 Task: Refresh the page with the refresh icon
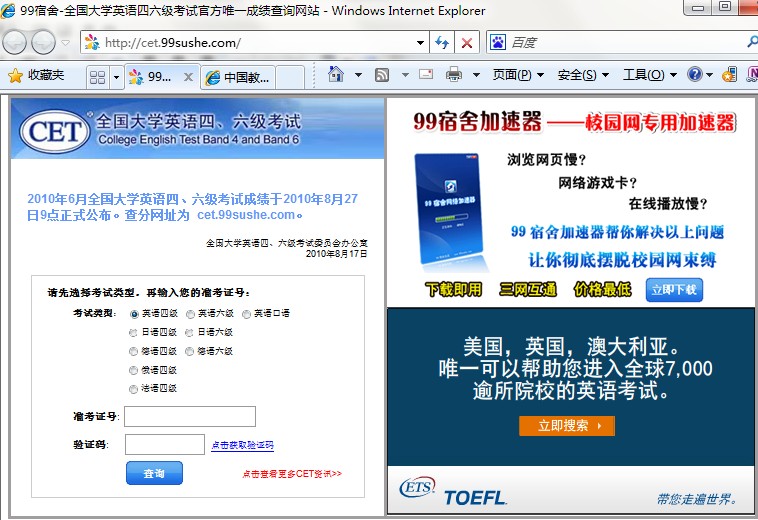[x=442, y=43]
